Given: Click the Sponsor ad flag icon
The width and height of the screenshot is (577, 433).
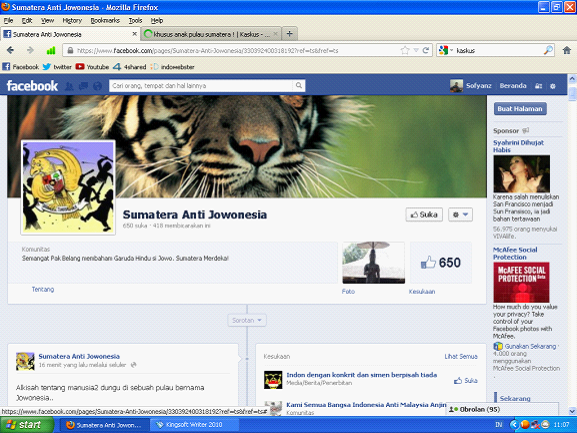Looking at the screenshot, I should coord(526,130).
